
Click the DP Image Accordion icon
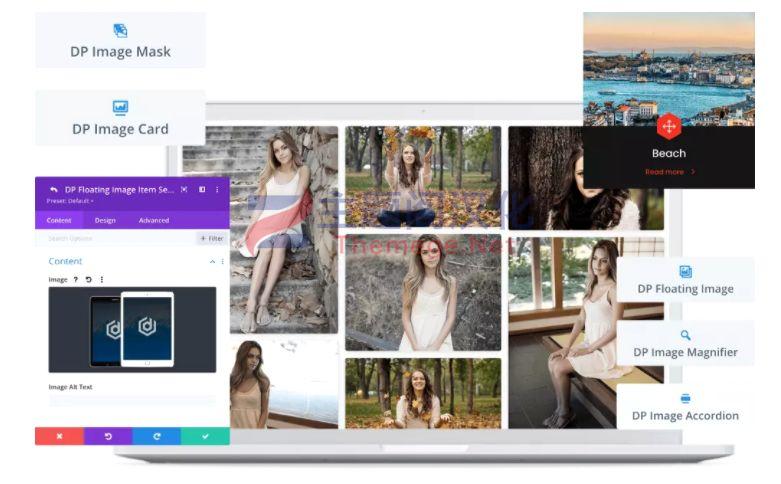[x=685, y=398]
